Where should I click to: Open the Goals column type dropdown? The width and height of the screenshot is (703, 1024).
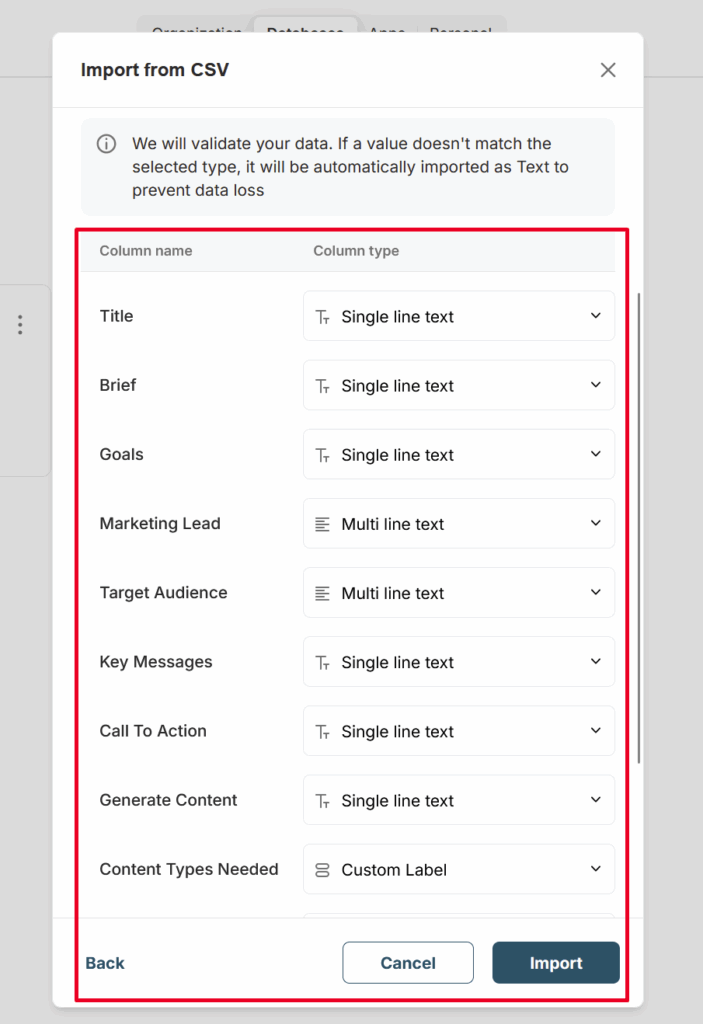(458, 455)
